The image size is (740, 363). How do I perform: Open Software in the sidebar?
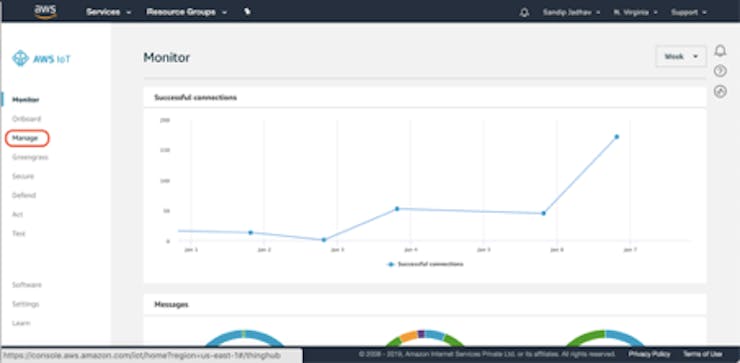[x=27, y=285]
